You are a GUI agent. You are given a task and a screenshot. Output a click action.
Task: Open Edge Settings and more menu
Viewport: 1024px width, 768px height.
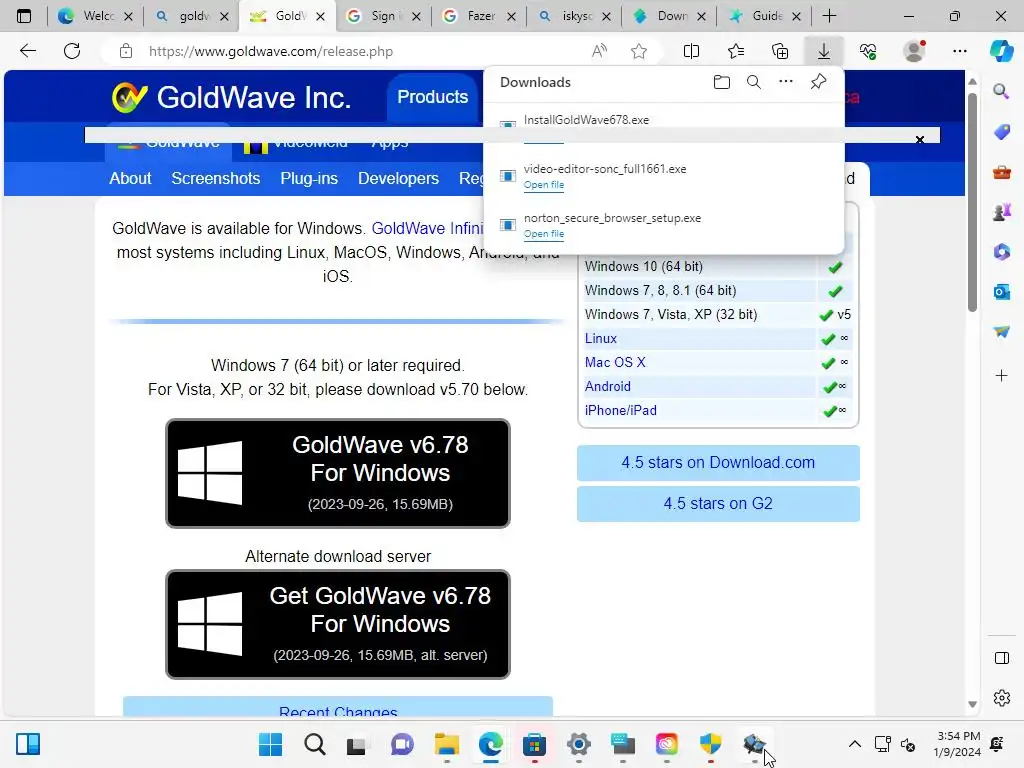[959, 51]
